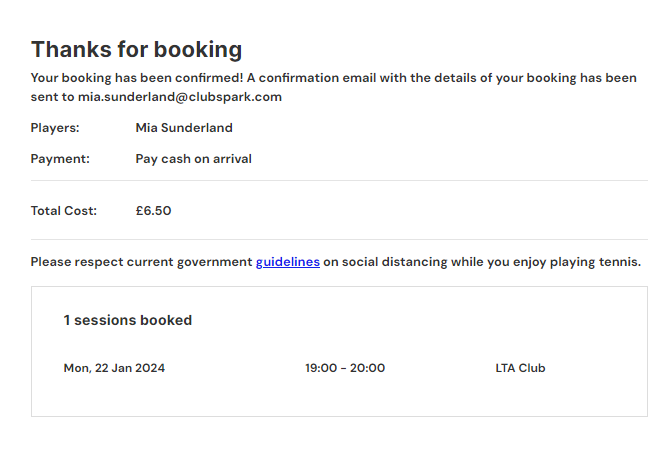Click inside the sessions booked box
Image resolution: width=667 pixels, height=450 pixels.
[x=339, y=351]
